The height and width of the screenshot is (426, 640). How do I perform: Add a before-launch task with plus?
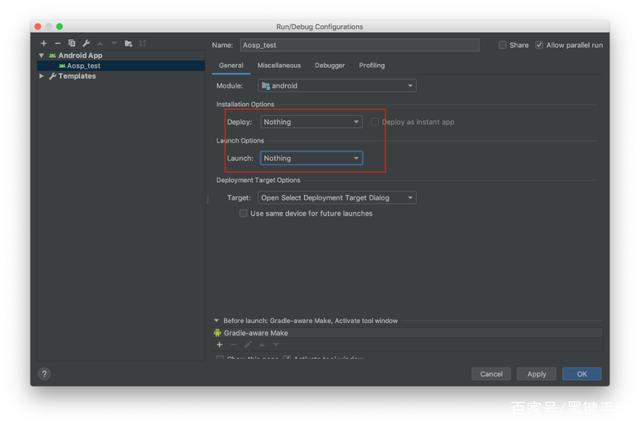tap(220, 345)
